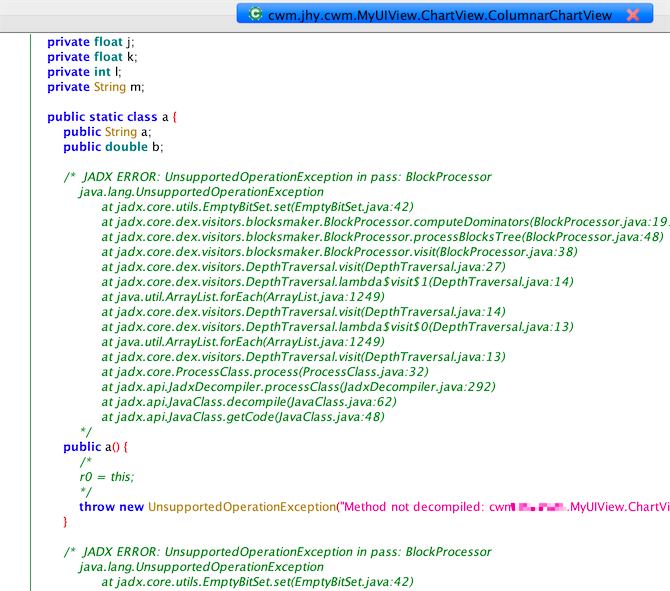Click the 'BlockProcessor.computeDominators' stack line
670x591 pixels.
[385, 222]
